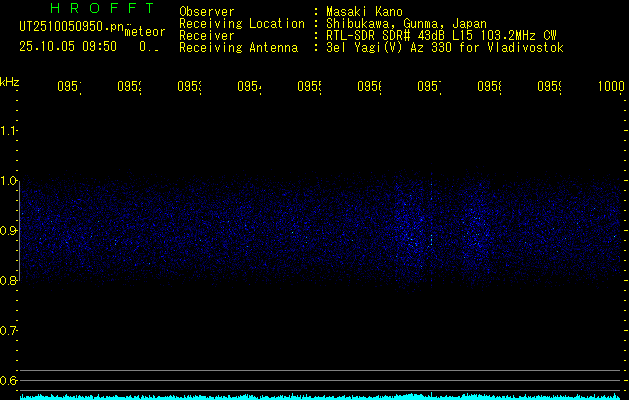Viewport: 629px width, 400px height.
Task: Click the 0.9 kHz frequency tick label
Action: click(x=8, y=230)
